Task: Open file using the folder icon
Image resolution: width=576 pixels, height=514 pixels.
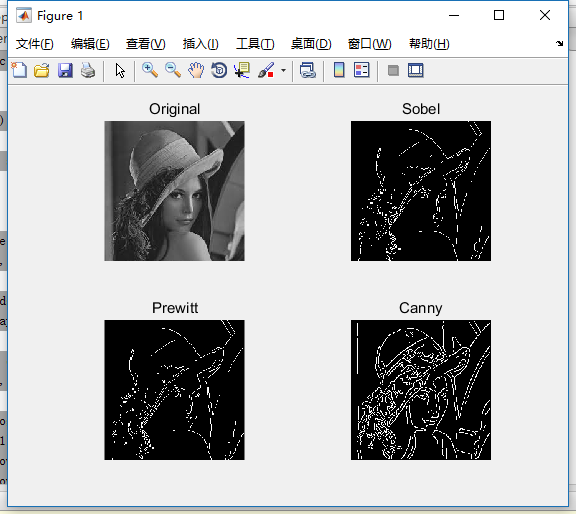Action: (42, 70)
